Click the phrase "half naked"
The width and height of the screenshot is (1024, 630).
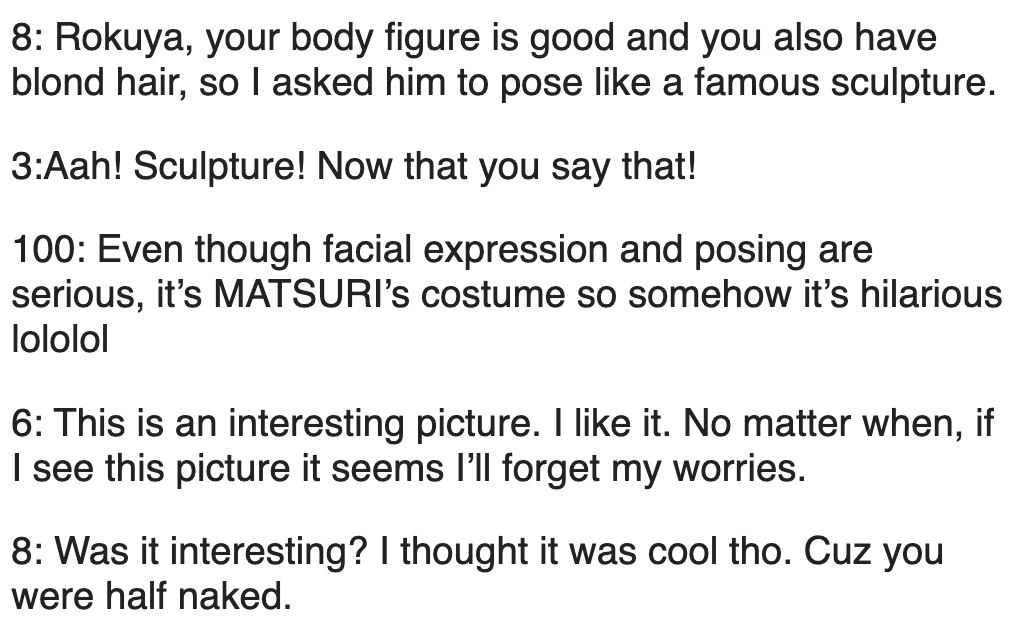point(187,597)
